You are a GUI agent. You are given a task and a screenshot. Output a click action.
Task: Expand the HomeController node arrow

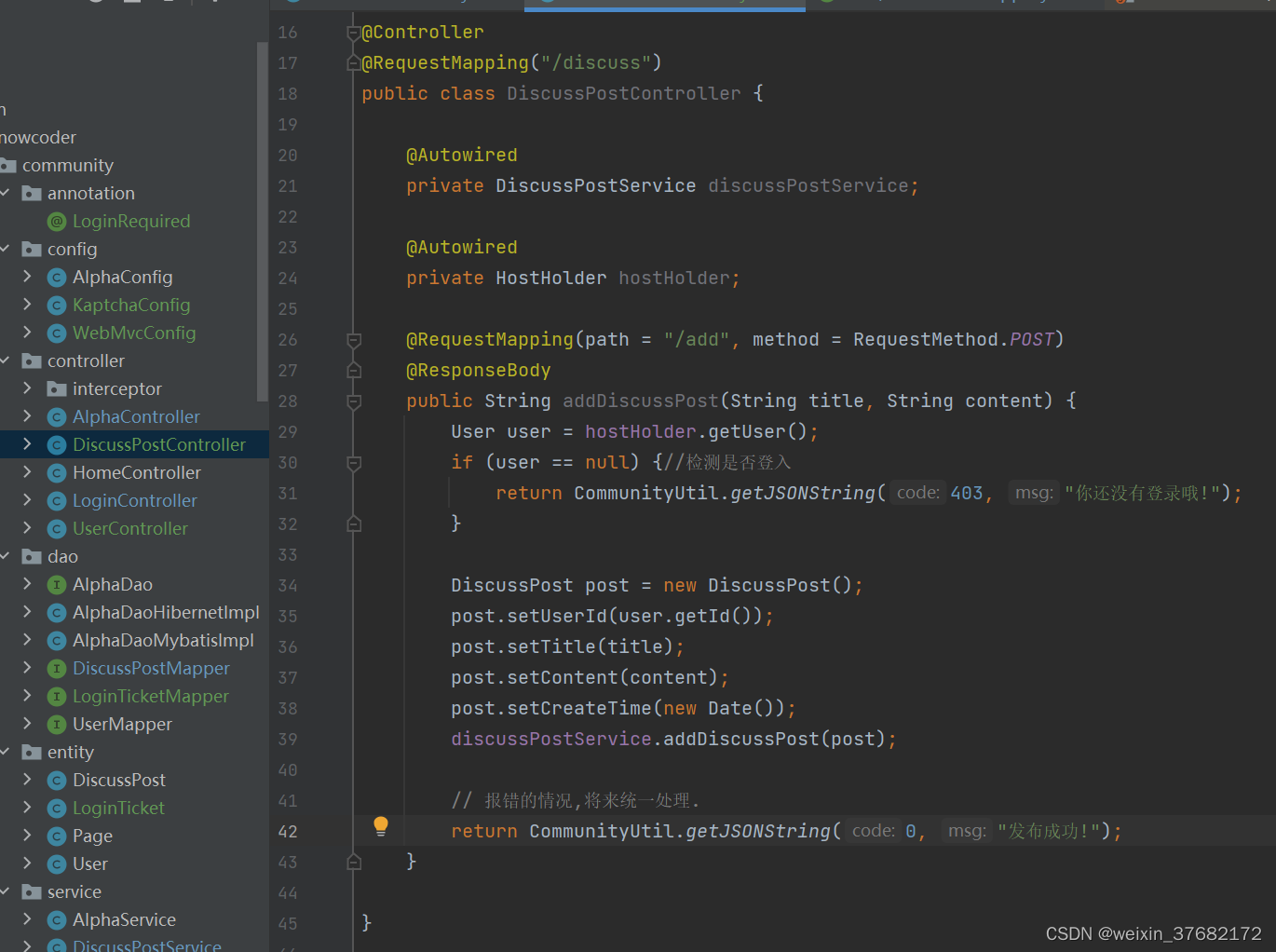tap(27, 472)
